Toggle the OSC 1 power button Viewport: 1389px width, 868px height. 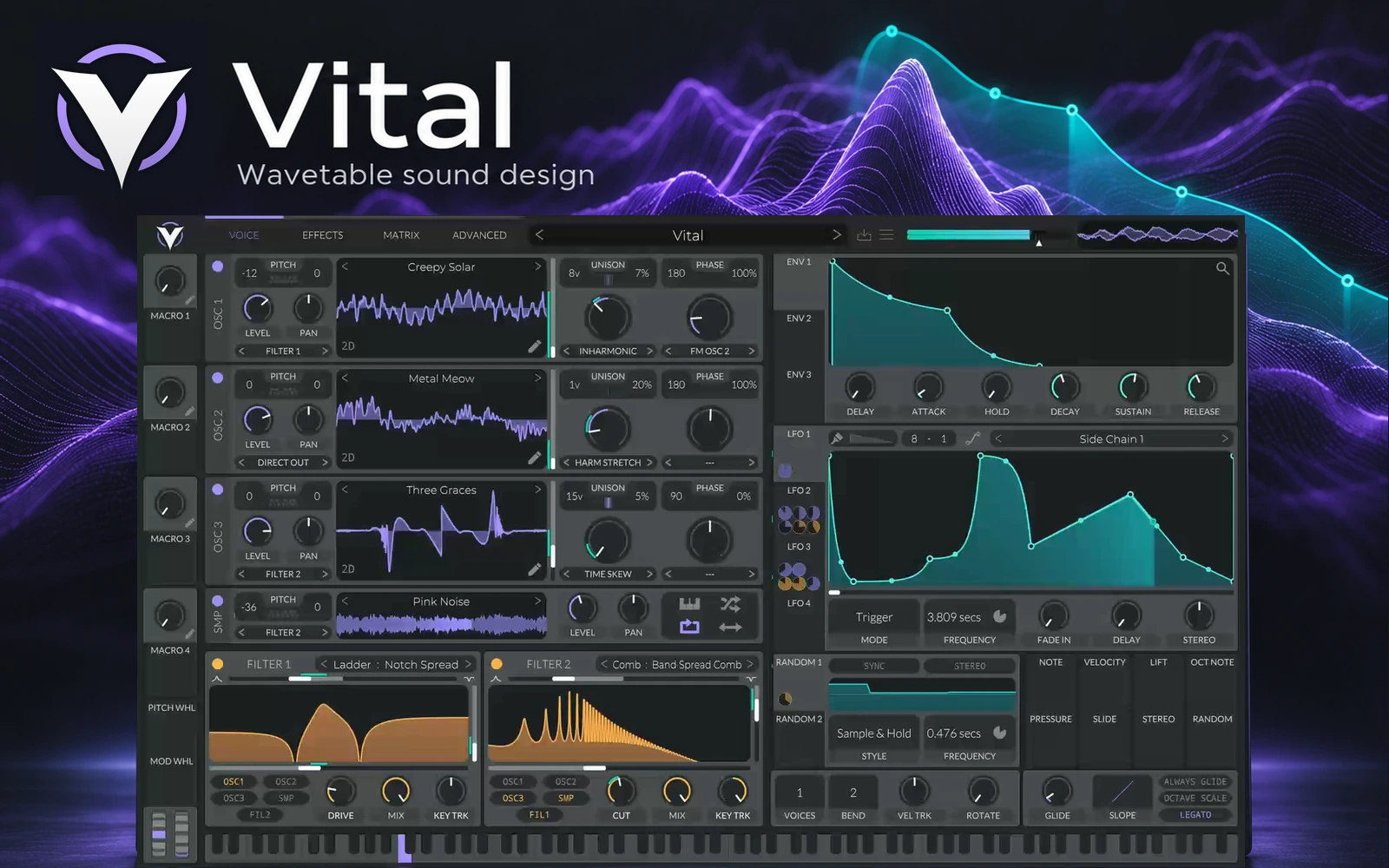click(218, 266)
